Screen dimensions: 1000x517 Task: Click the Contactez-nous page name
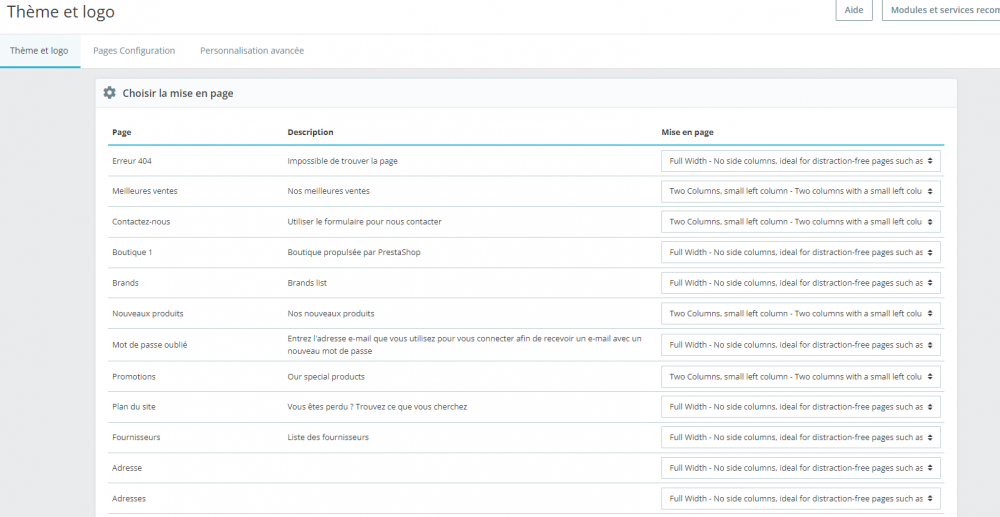pos(141,222)
